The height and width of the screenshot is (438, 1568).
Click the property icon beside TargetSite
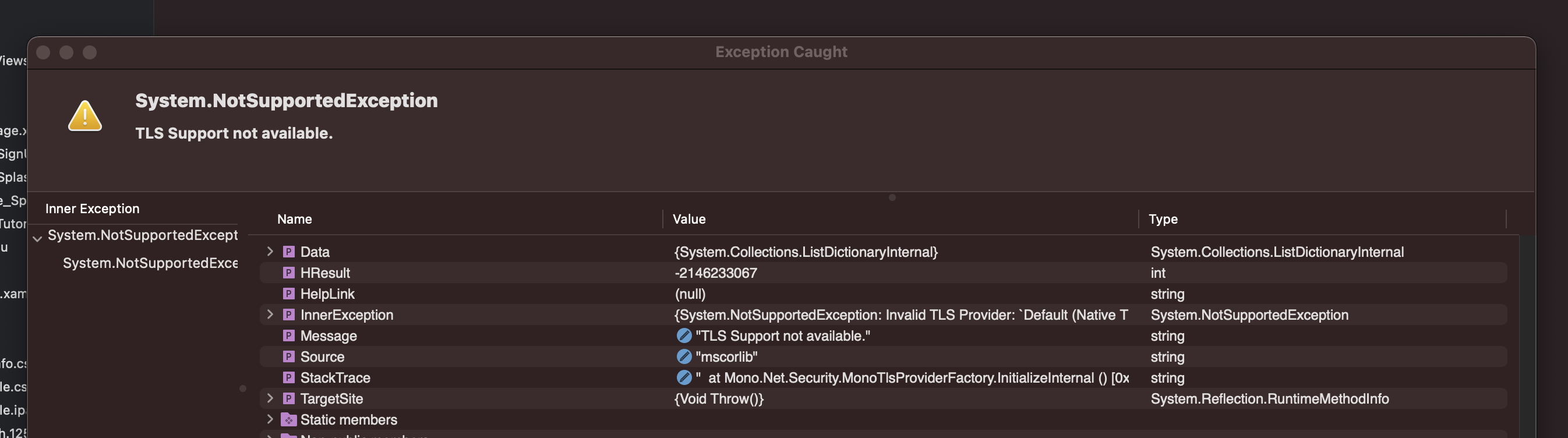(x=288, y=398)
